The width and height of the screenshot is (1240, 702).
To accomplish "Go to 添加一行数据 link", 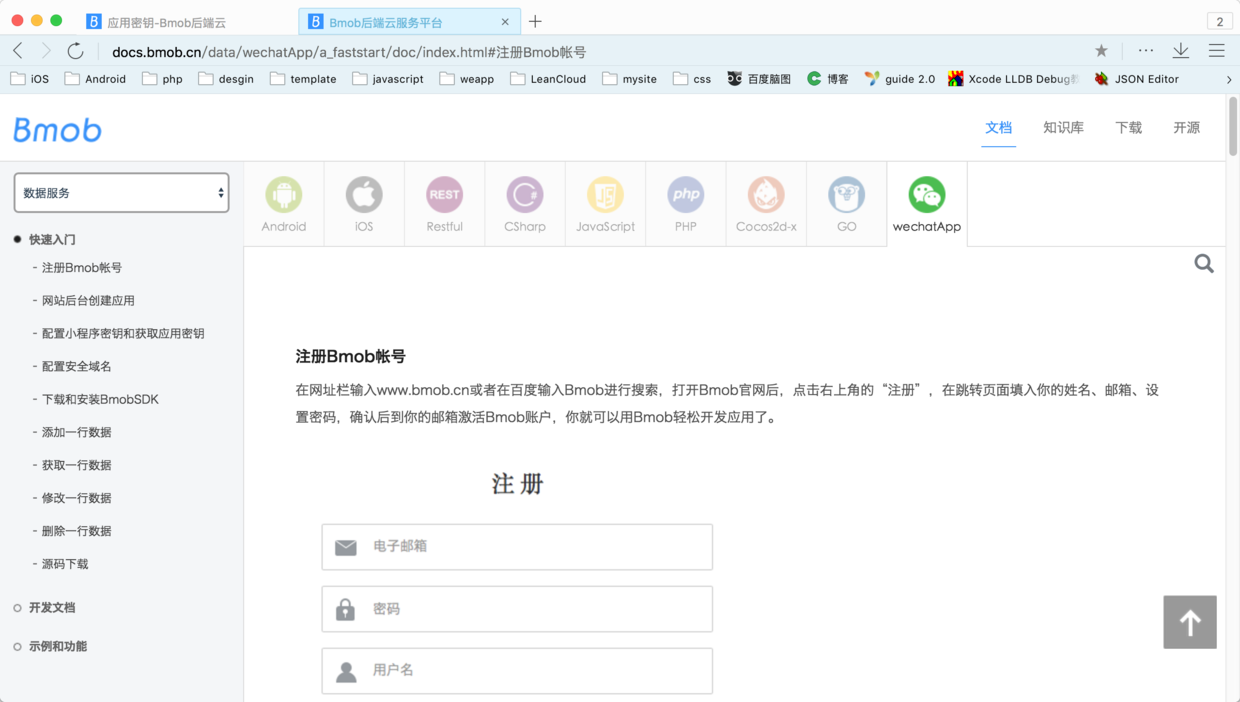I will (77, 433).
